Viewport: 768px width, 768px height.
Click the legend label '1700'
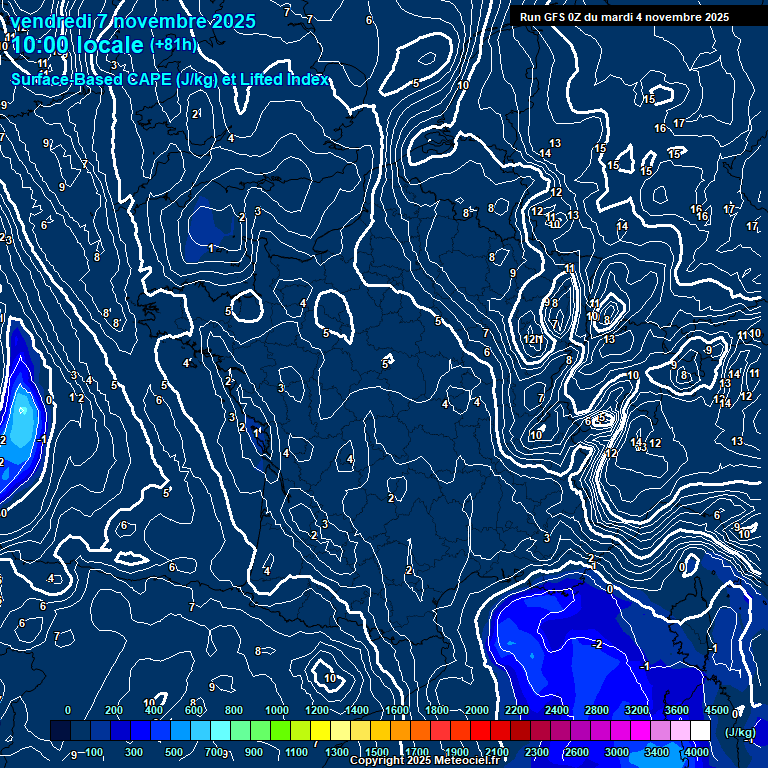[417, 752]
